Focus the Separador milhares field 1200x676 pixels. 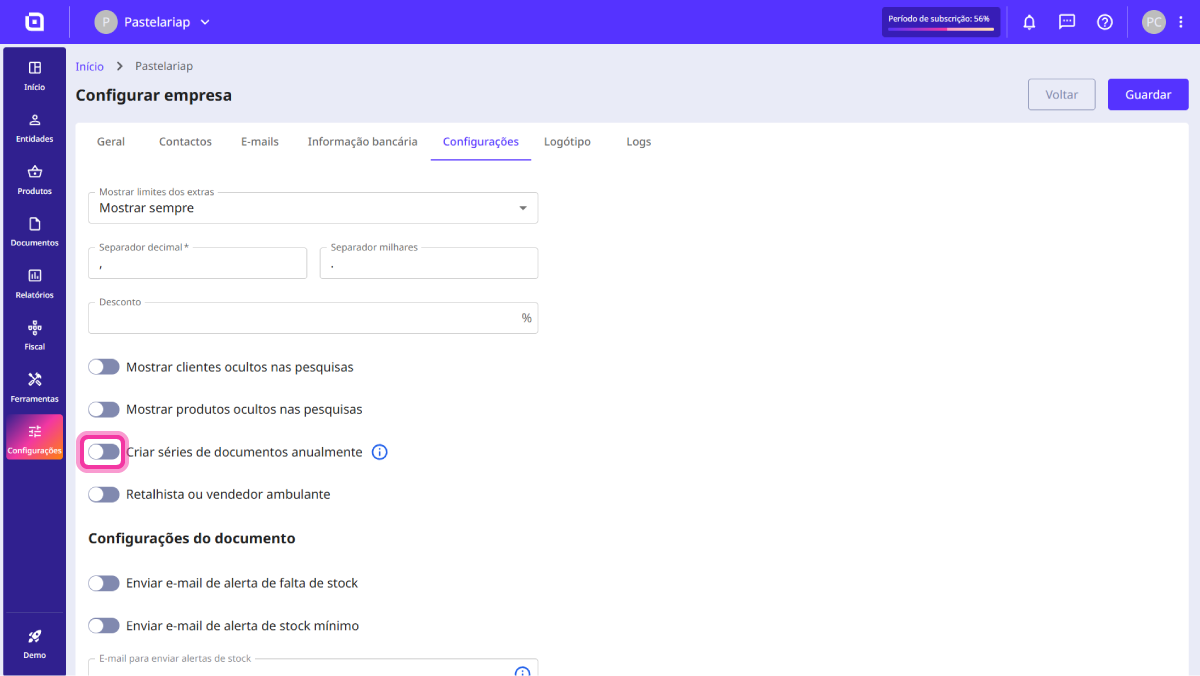[429, 263]
